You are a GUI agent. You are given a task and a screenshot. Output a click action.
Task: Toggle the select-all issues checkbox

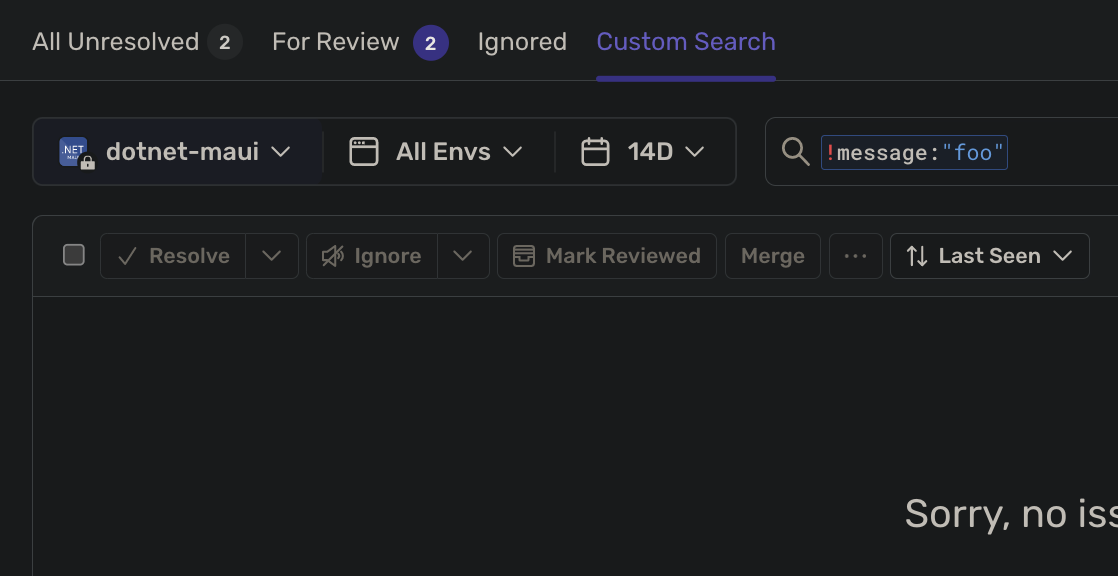(74, 255)
